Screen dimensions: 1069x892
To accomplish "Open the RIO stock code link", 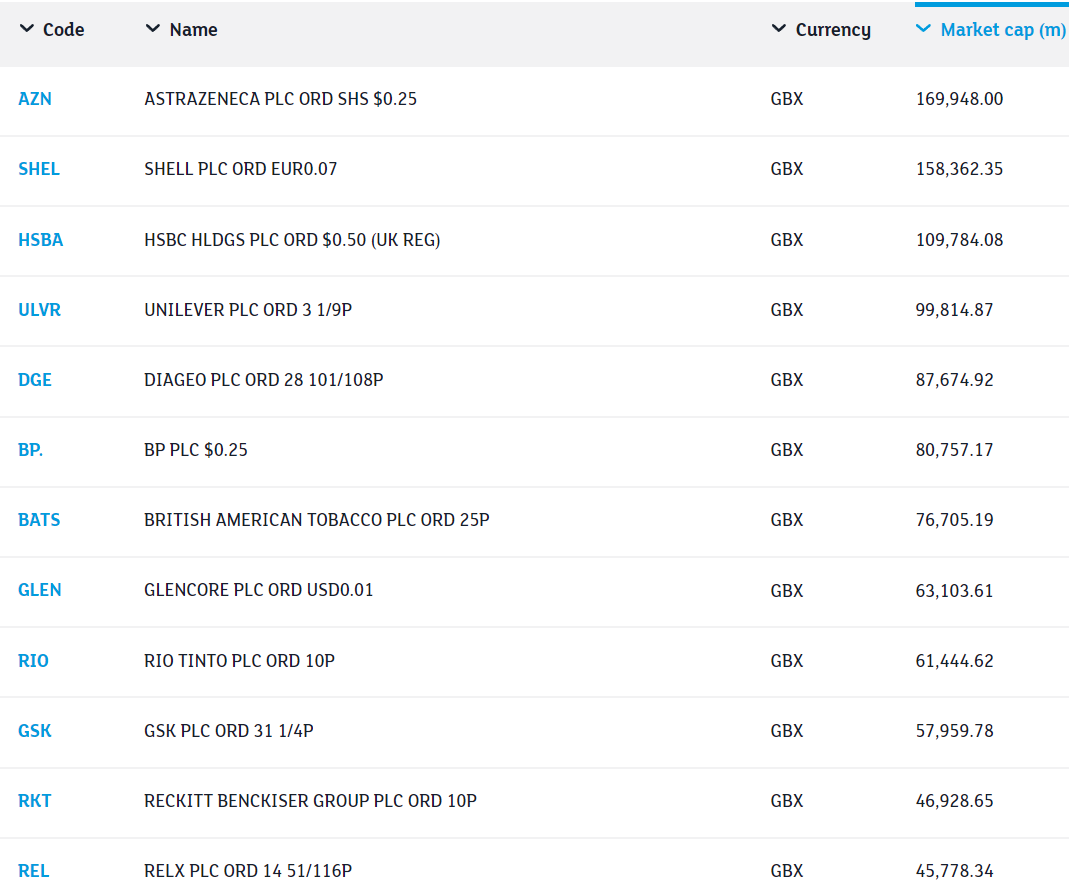I will tap(33, 661).
